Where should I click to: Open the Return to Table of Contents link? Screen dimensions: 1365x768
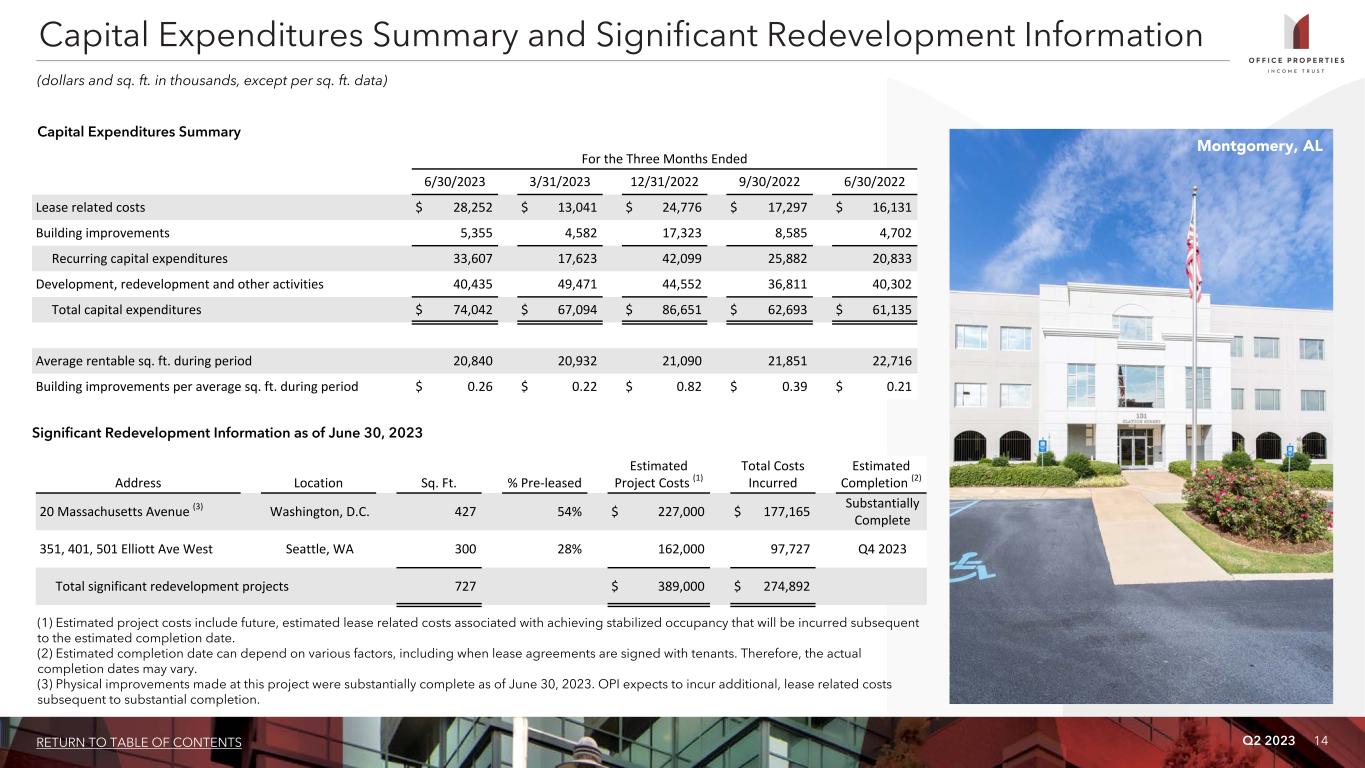[139, 742]
